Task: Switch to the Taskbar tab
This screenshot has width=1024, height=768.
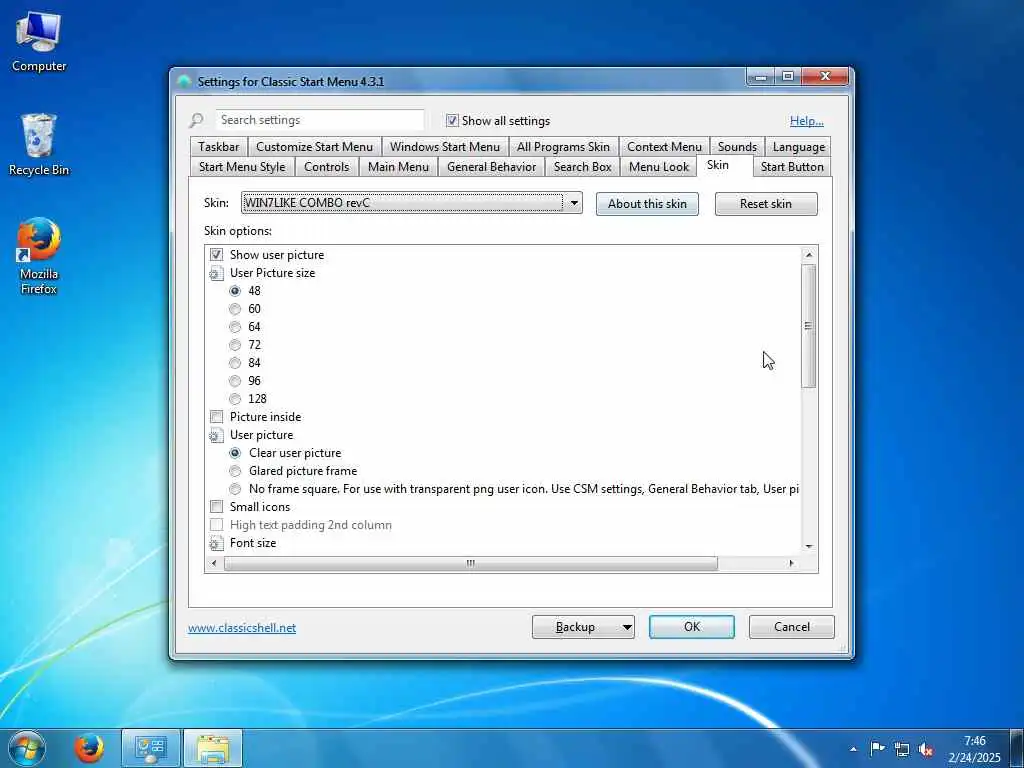Action: coord(219,147)
